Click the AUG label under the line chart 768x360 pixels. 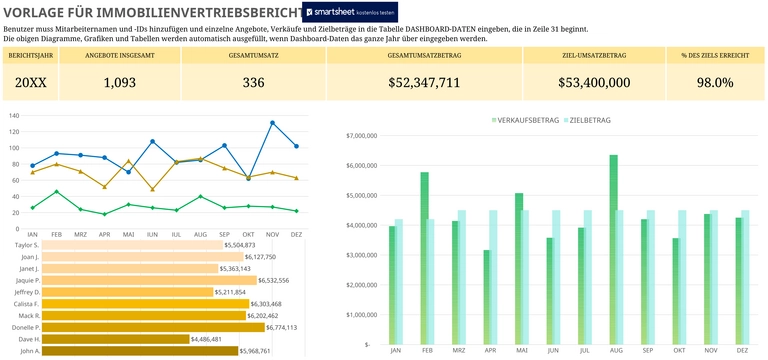(x=200, y=235)
